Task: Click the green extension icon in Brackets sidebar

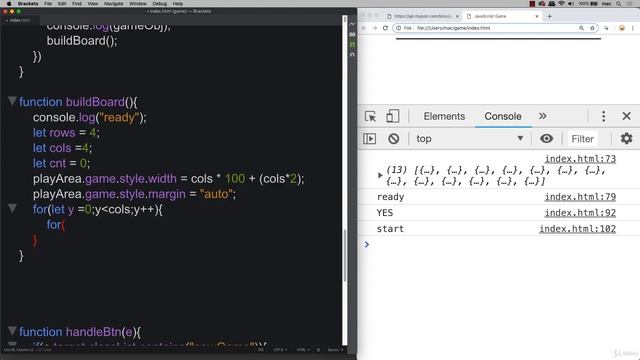Action: coord(352,44)
